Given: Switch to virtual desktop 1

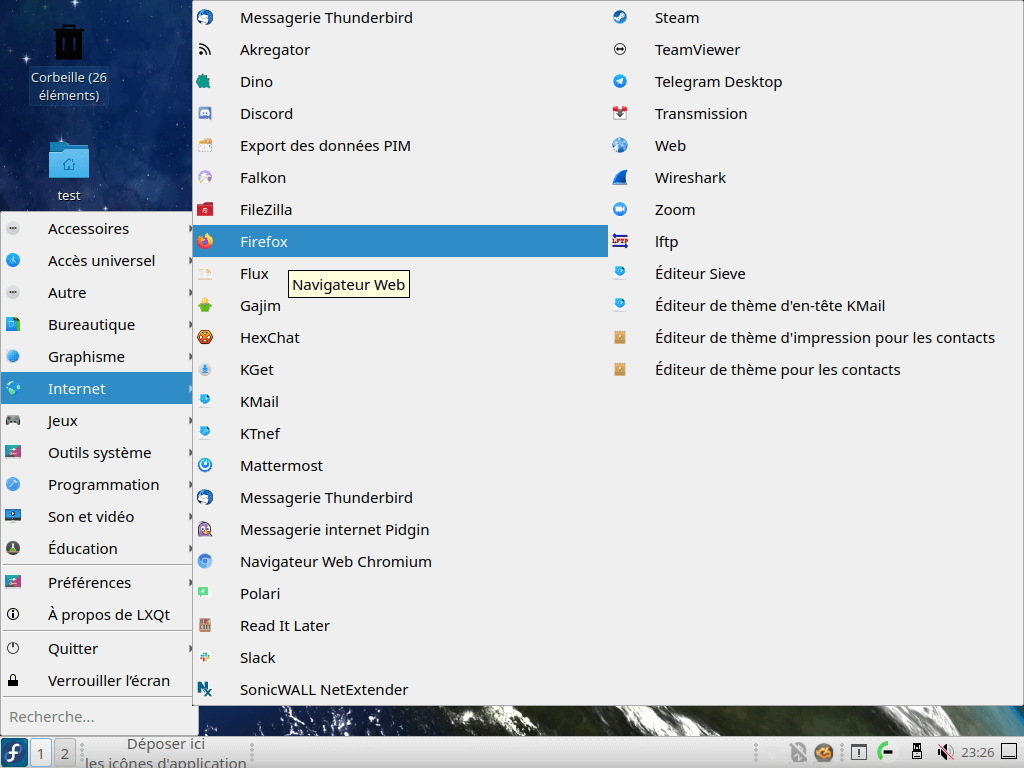Looking at the screenshot, I should point(40,754).
